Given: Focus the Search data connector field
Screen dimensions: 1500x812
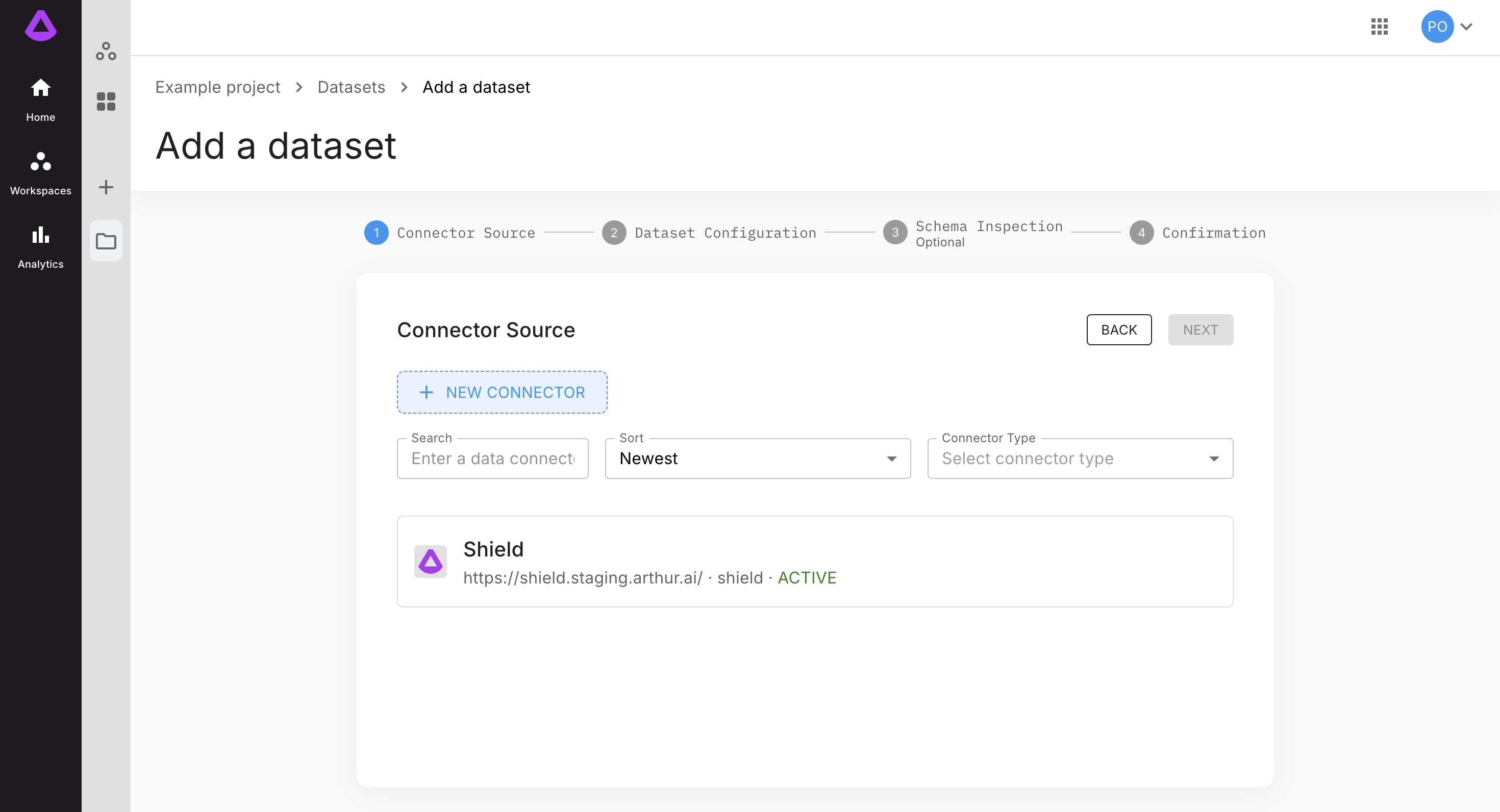Looking at the screenshot, I should (493, 459).
